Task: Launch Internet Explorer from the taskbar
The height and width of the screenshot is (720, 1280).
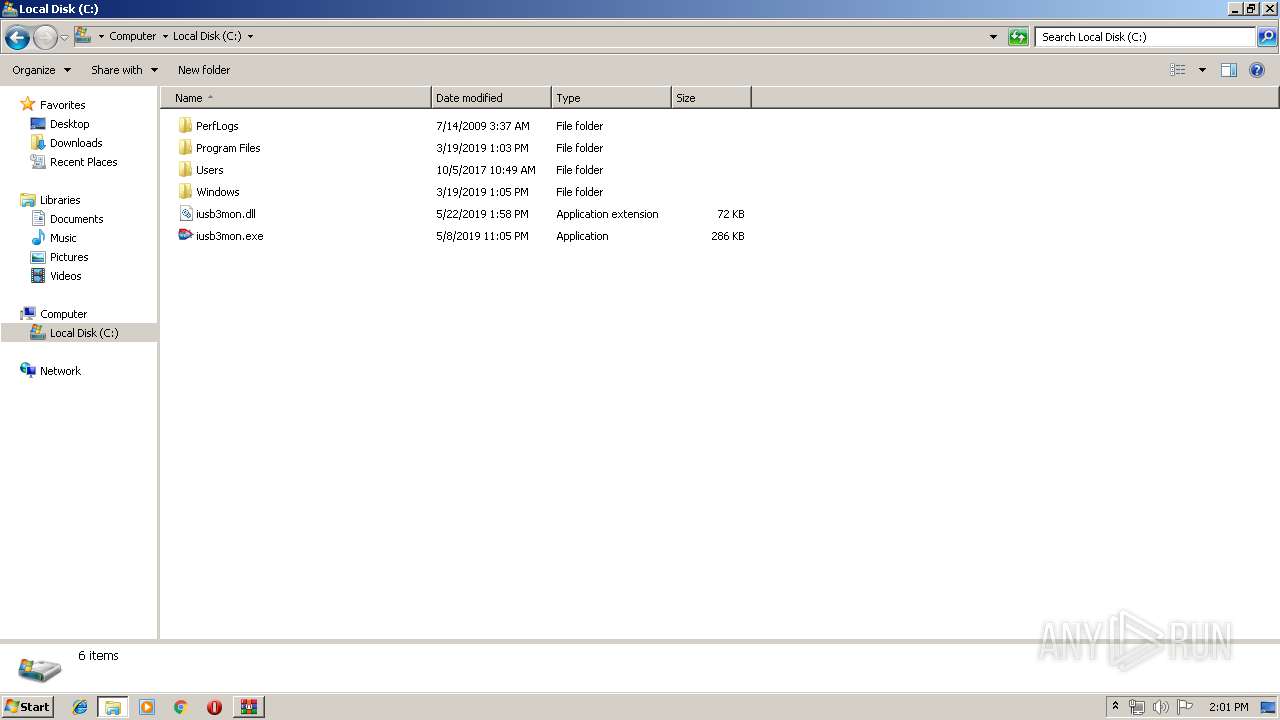Action: pyautogui.click(x=80, y=707)
